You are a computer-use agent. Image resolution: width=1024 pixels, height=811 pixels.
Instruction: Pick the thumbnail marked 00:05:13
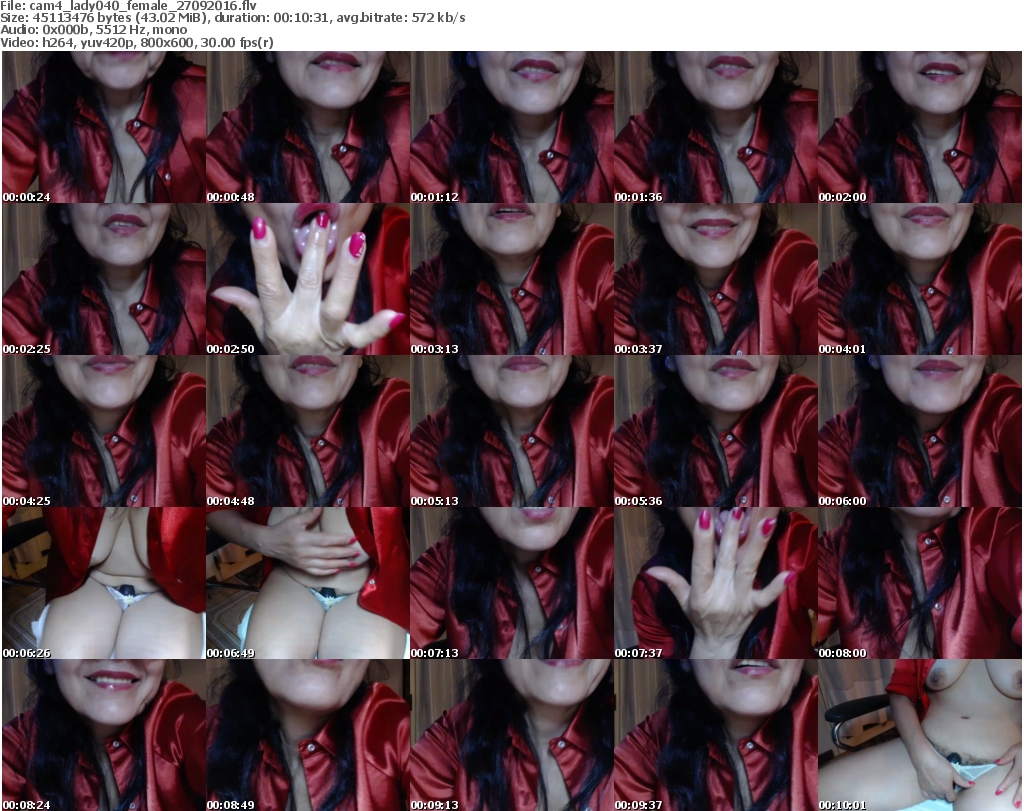[512, 432]
